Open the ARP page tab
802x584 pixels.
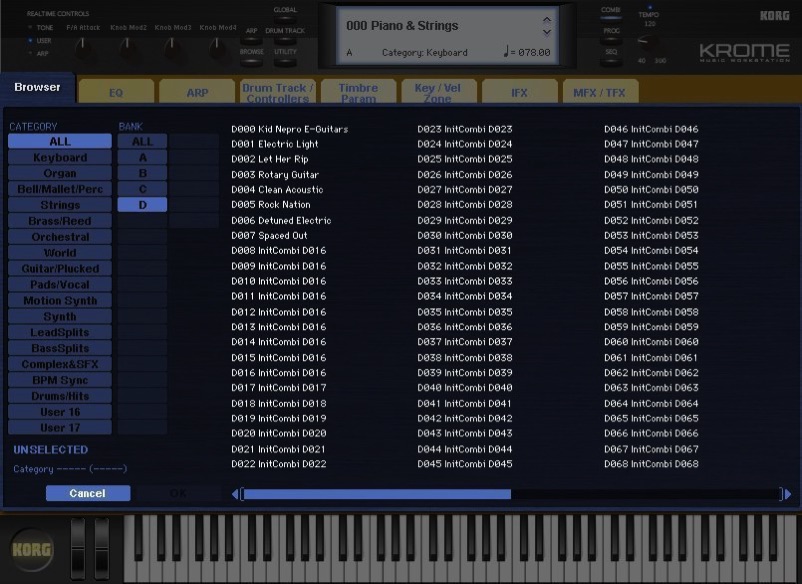click(197, 92)
